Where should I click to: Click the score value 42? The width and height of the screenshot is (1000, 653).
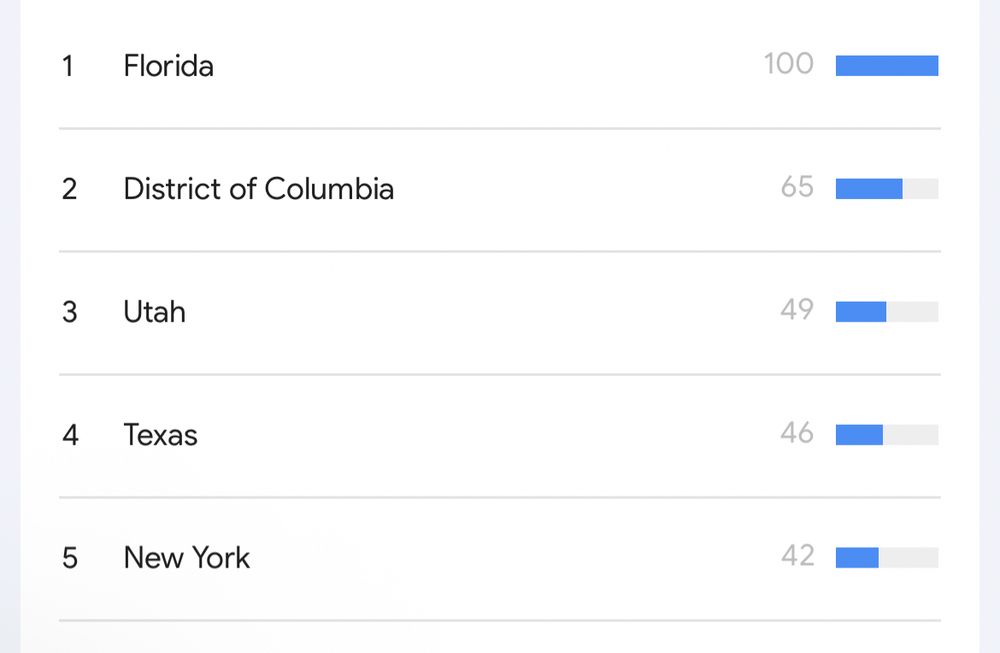[798, 556]
